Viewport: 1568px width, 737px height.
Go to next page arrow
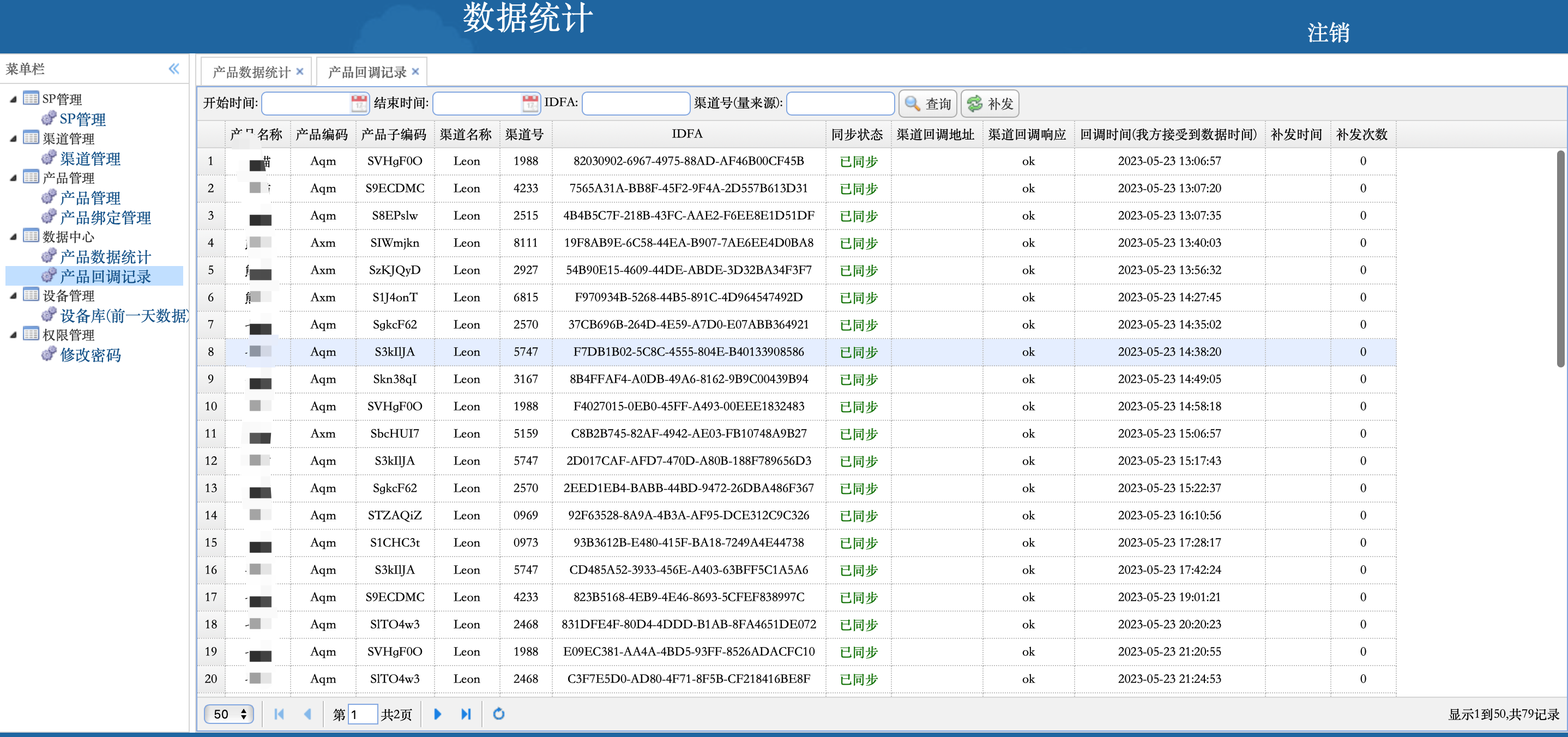437,714
